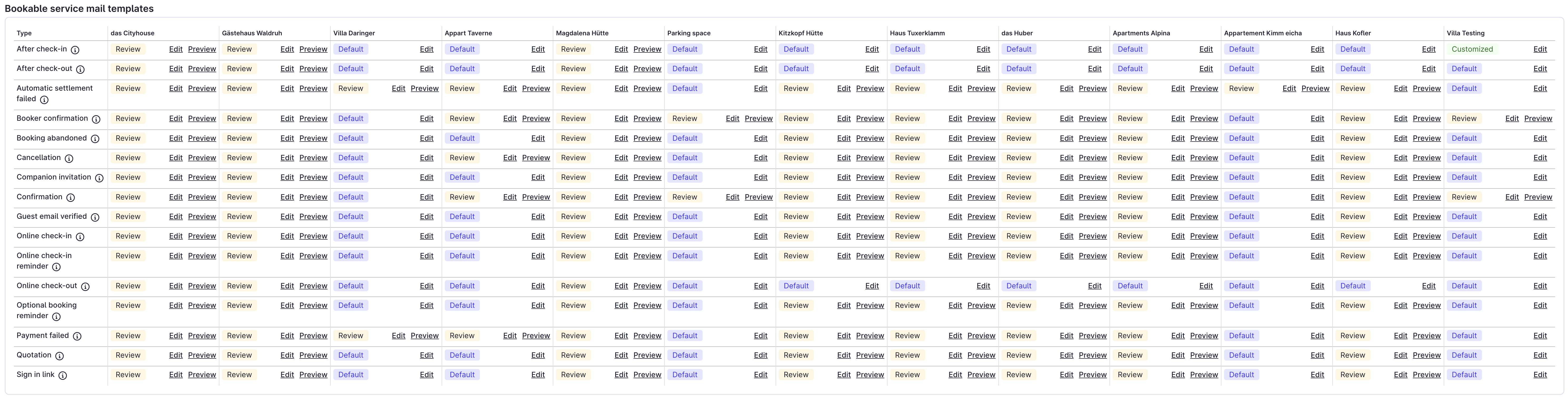Open info for Optional booking reminder
This screenshot has width=1568, height=398.
pos(56,316)
